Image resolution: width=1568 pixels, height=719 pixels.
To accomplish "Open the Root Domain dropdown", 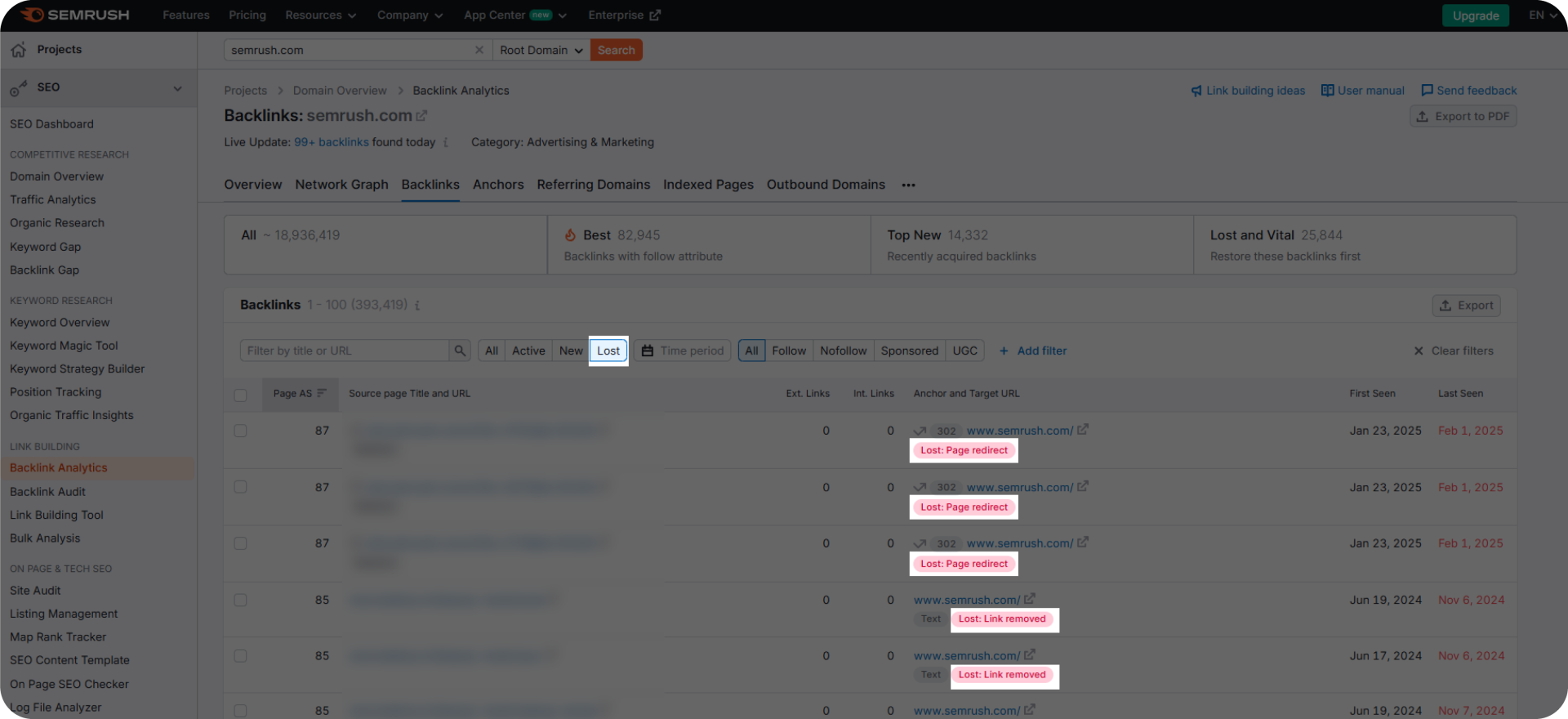I will pos(541,50).
